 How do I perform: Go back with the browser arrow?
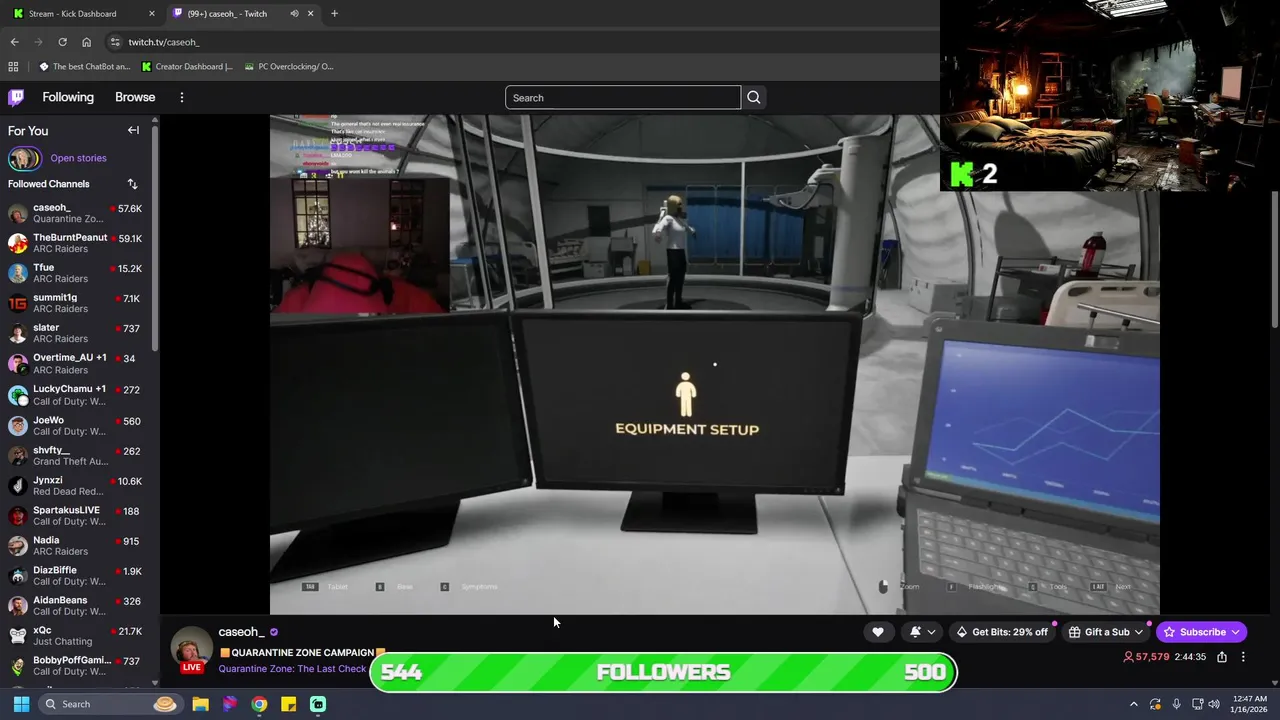pyautogui.click(x=14, y=42)
